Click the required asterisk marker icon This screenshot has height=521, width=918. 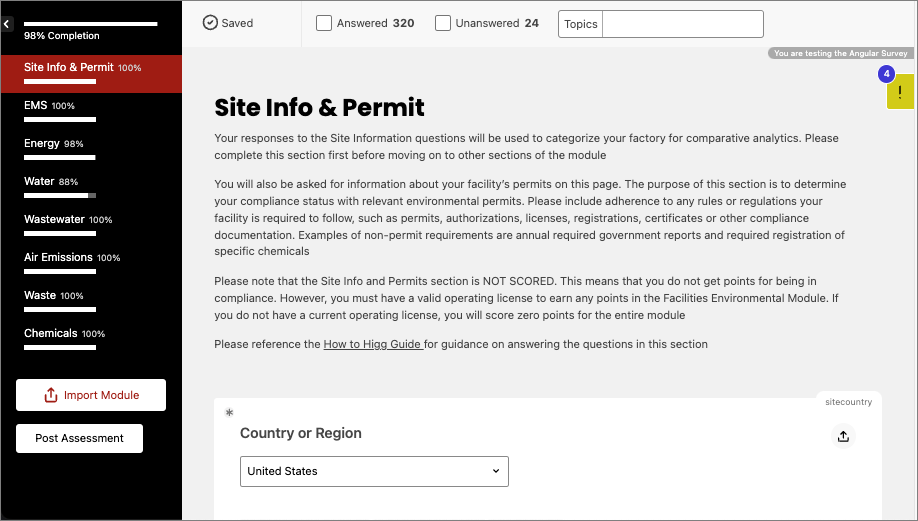[229, 413]
